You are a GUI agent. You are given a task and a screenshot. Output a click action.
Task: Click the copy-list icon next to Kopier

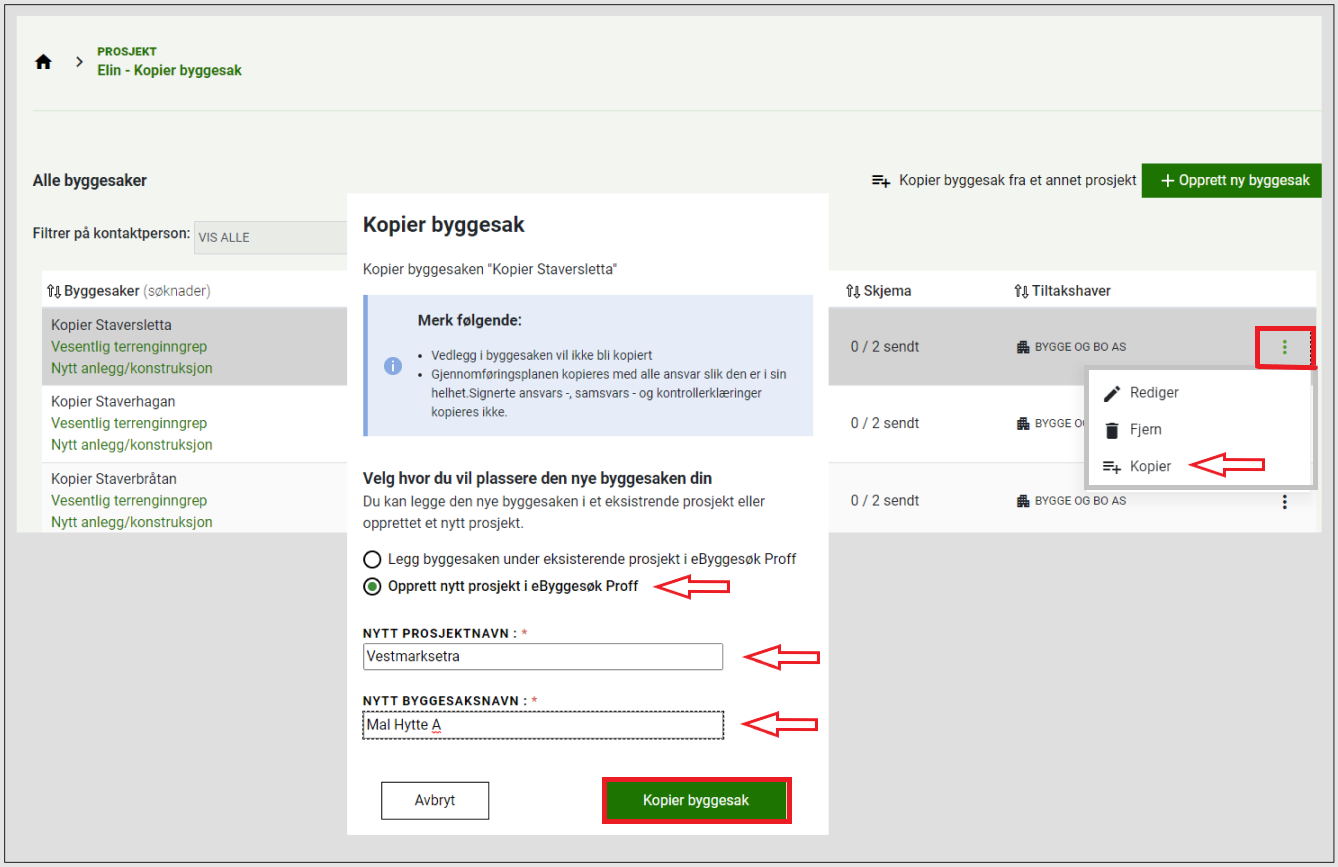[x=1111, y=467]
